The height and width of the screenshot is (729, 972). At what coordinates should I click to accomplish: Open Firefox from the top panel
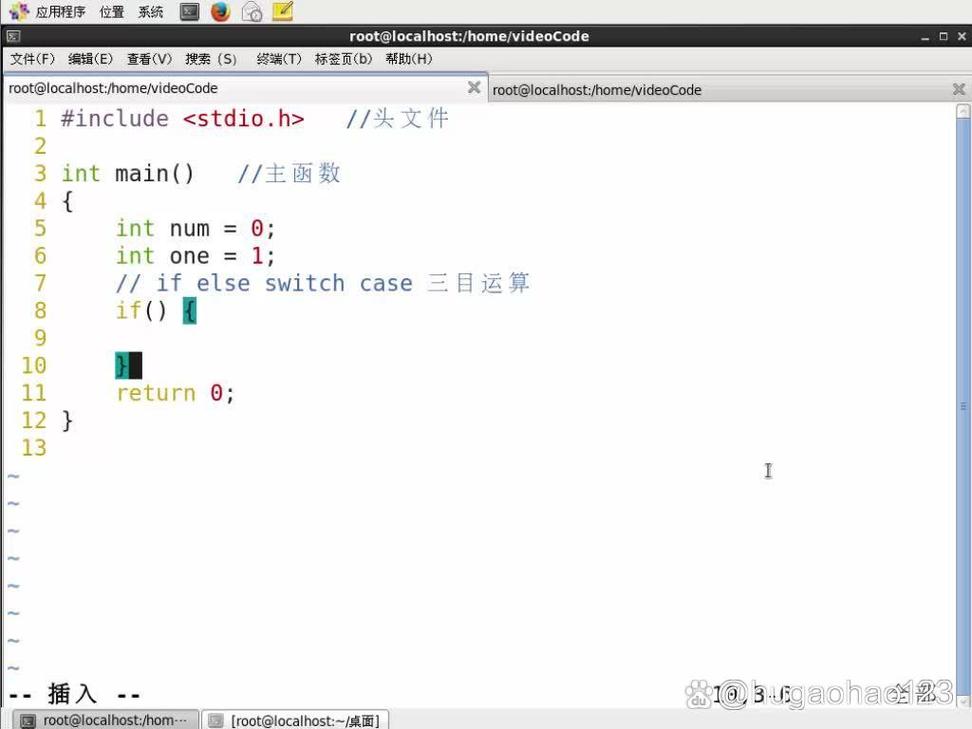click(220, 12)
